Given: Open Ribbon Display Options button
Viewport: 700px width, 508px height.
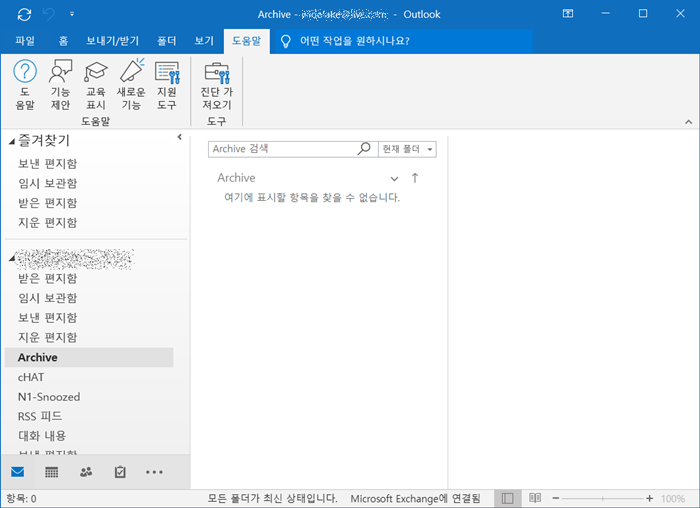Looking at the screenshot, I should (x=568, y=14).
